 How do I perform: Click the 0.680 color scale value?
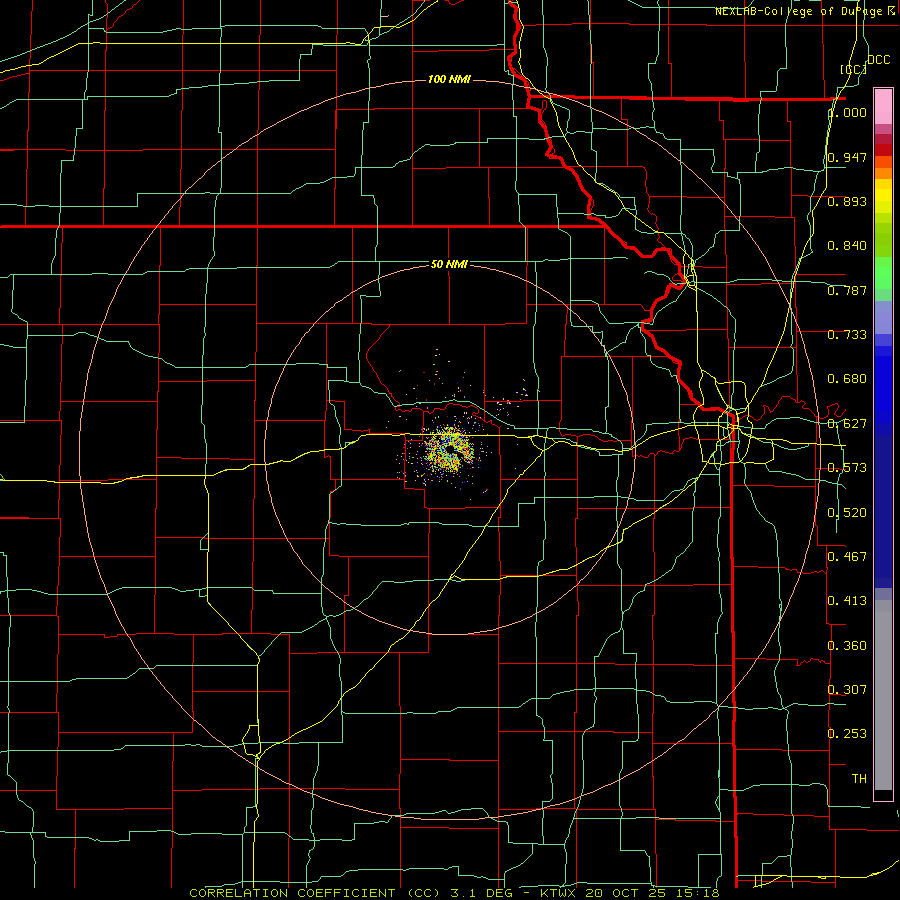(x=847, y=379)
